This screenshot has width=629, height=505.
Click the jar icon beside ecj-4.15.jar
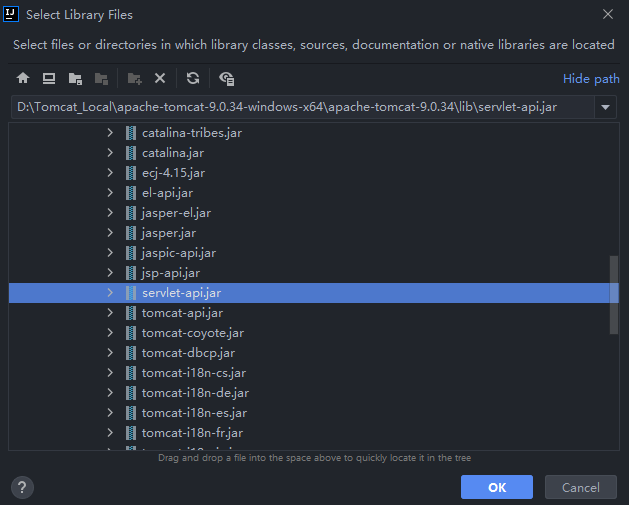click(x=131, y=173)
